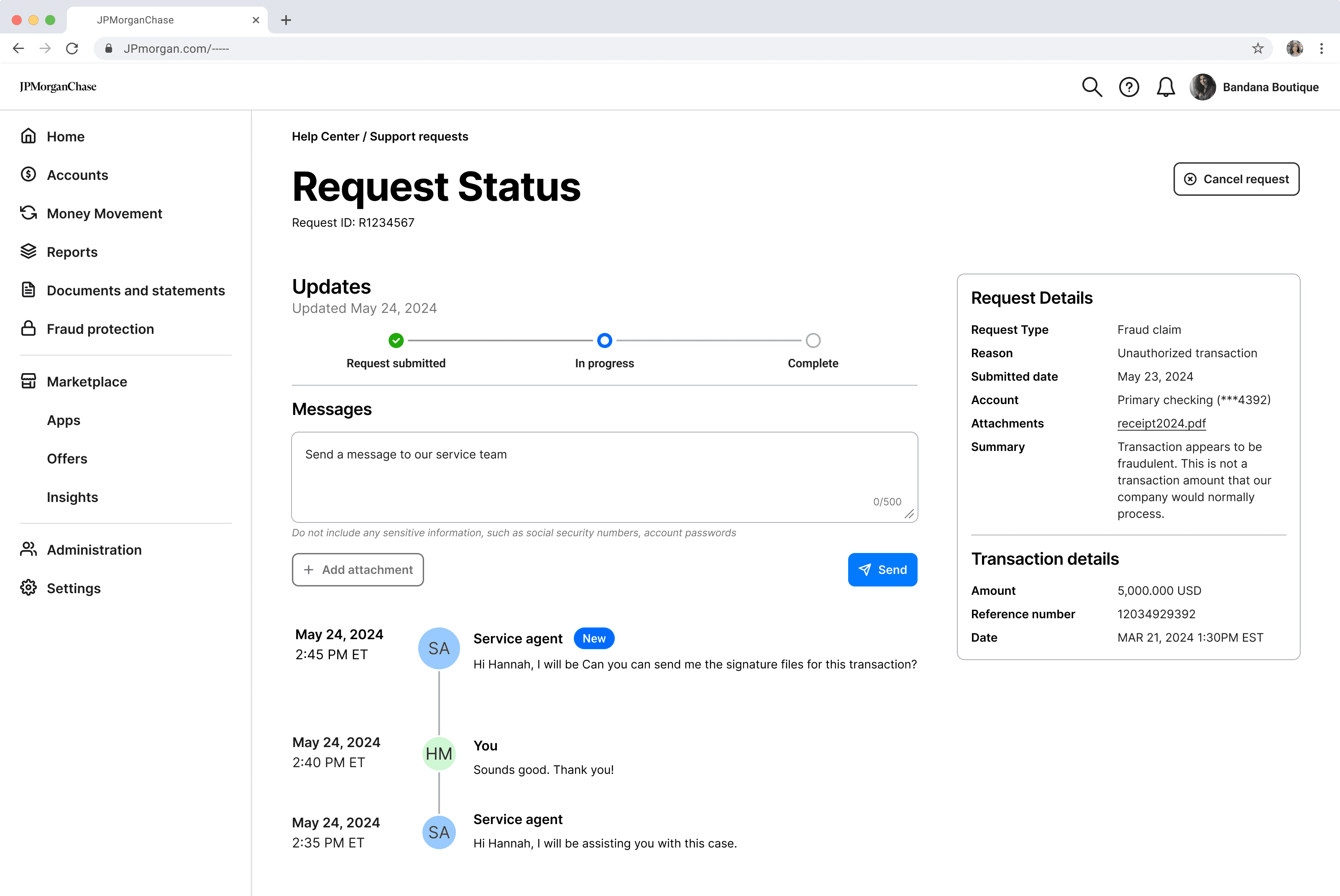Open the help question mark icon
This screenshot has height=896, width=1340.
point(1129,87)
